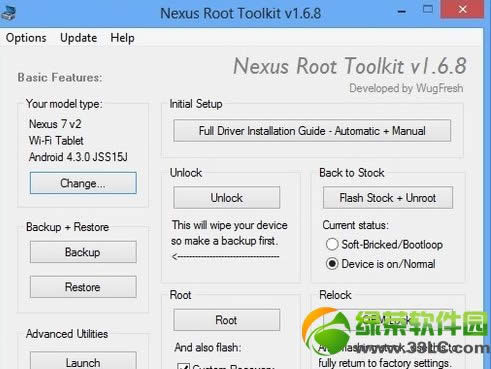Click the 'Android 4.3.0 JSS15J' text
This screenshot has width=491, height=369.
coord(78,157)
